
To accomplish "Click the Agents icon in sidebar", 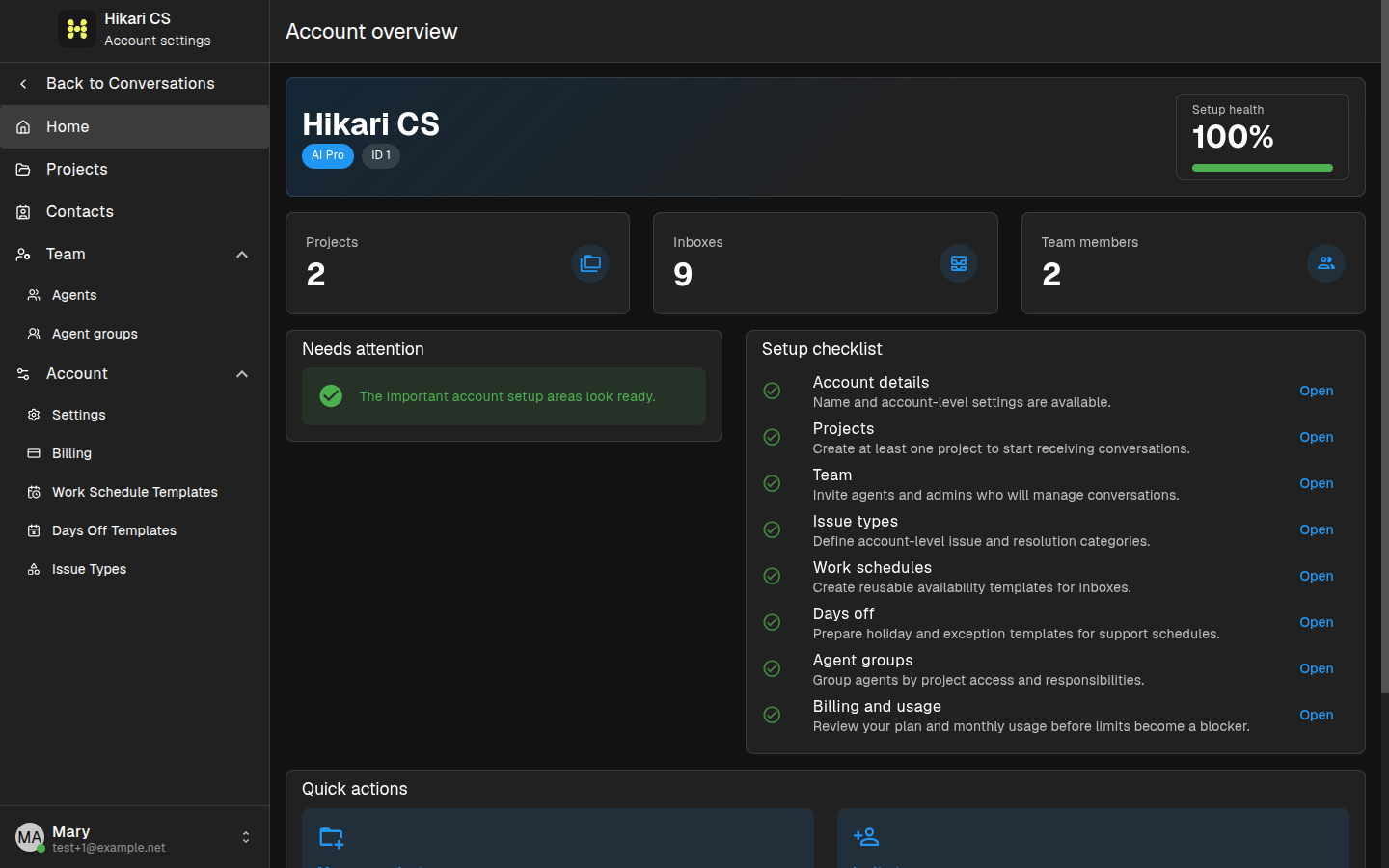I will [x=34, y=295].
